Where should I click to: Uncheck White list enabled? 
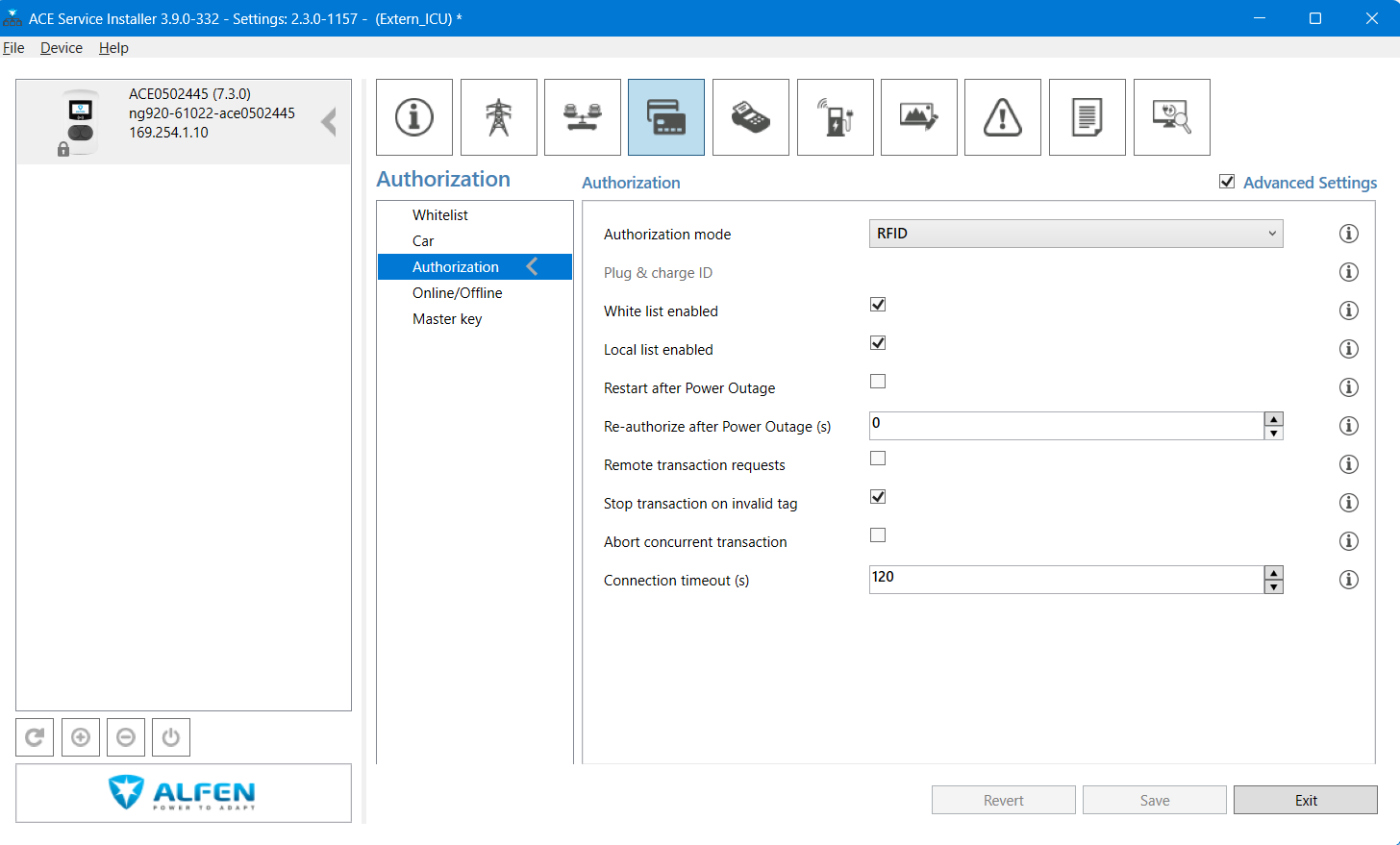[878, 305]
